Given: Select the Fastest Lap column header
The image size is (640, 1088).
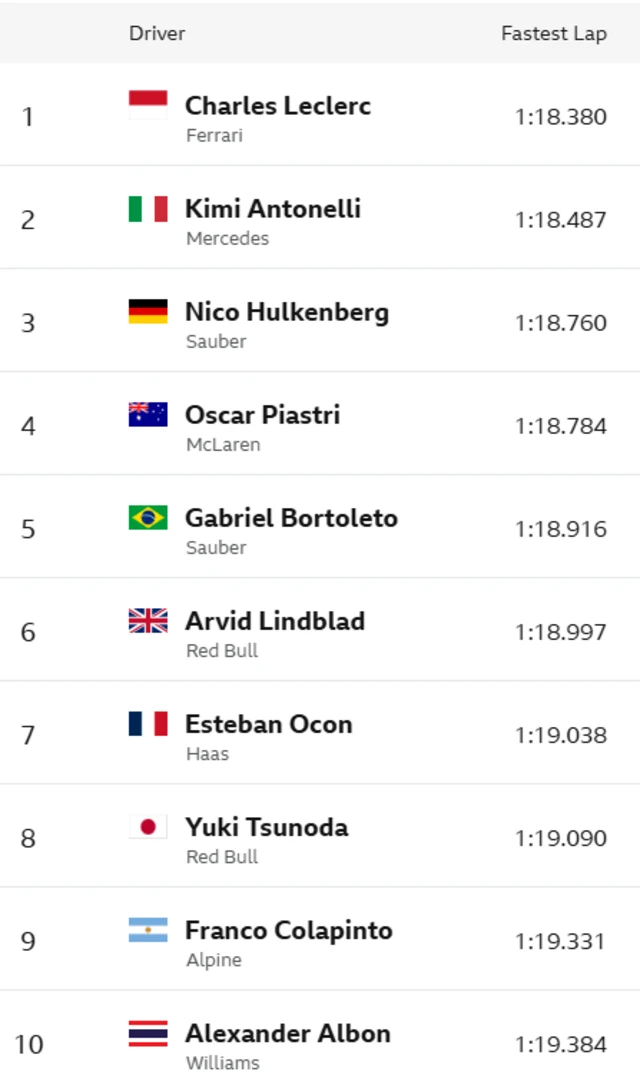Looking at the screenshot, I should point(553,33).
